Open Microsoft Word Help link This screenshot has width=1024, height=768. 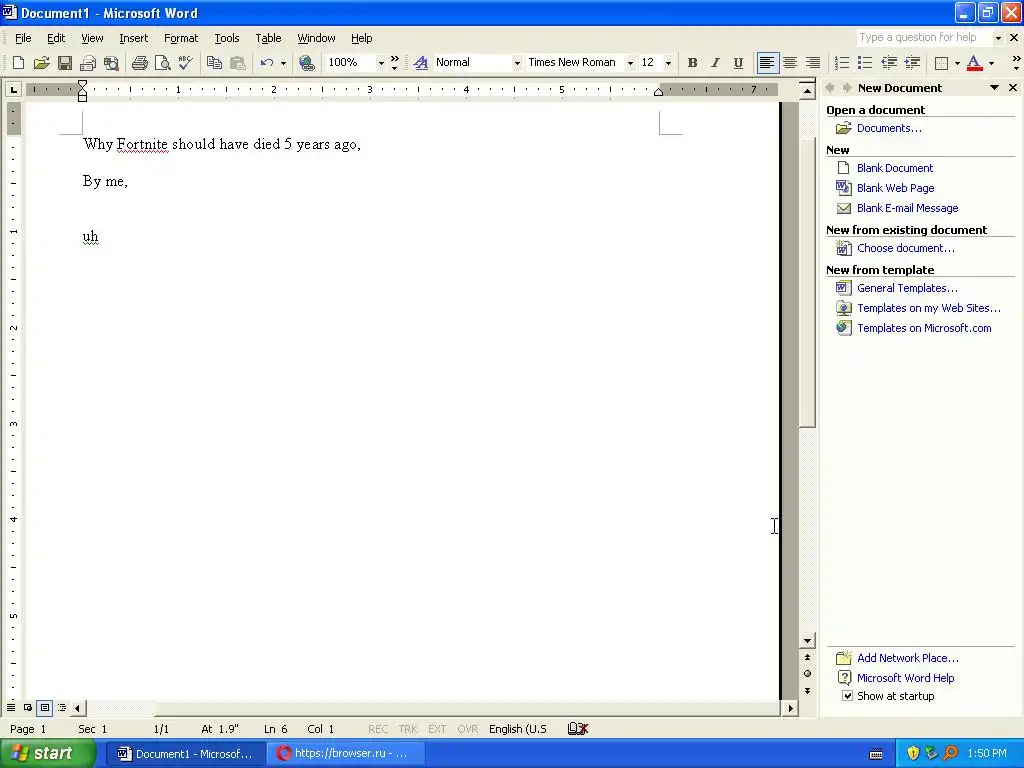click(x=905, y=678)
